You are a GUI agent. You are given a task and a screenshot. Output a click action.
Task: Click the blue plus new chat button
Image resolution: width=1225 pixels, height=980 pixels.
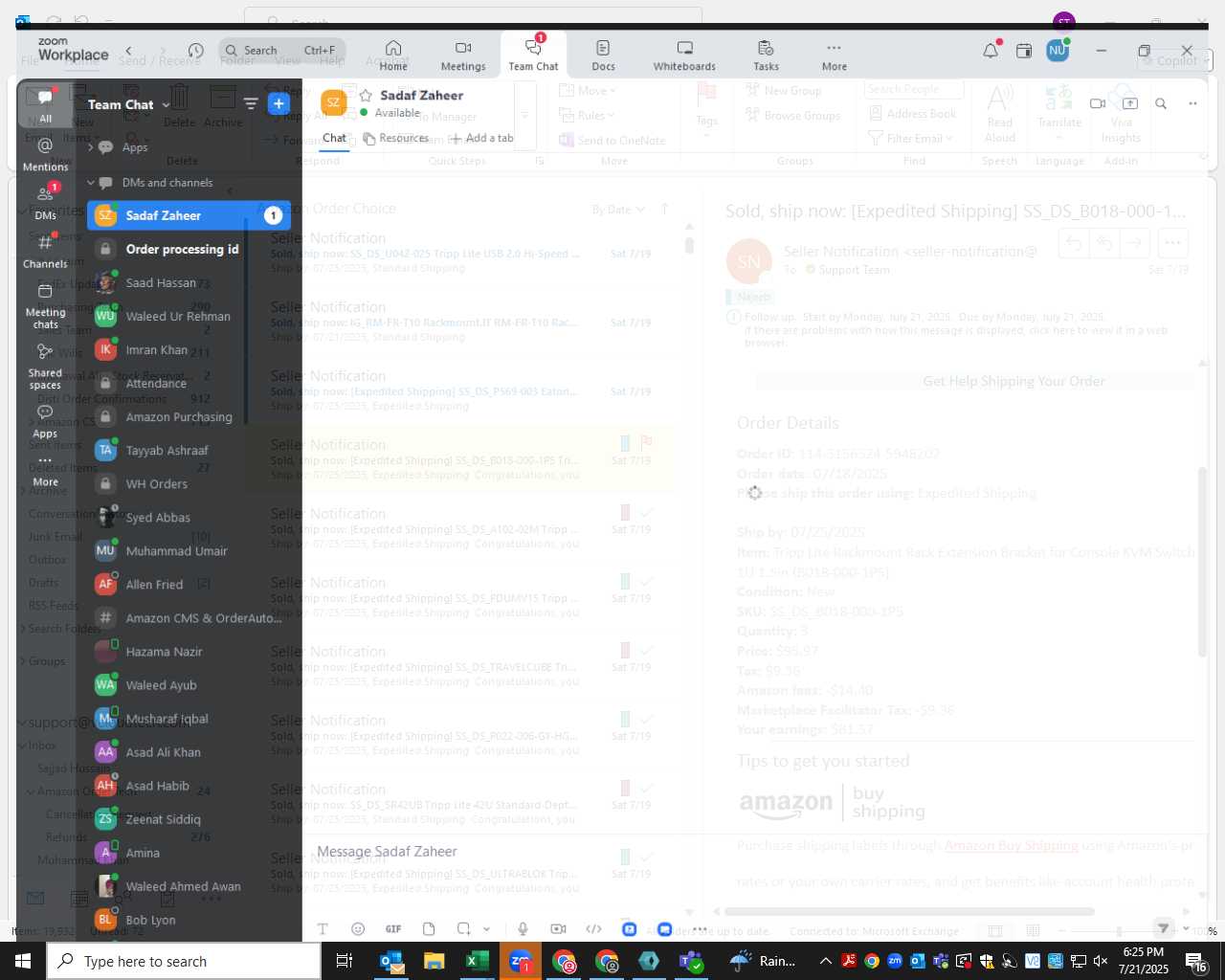278,104
